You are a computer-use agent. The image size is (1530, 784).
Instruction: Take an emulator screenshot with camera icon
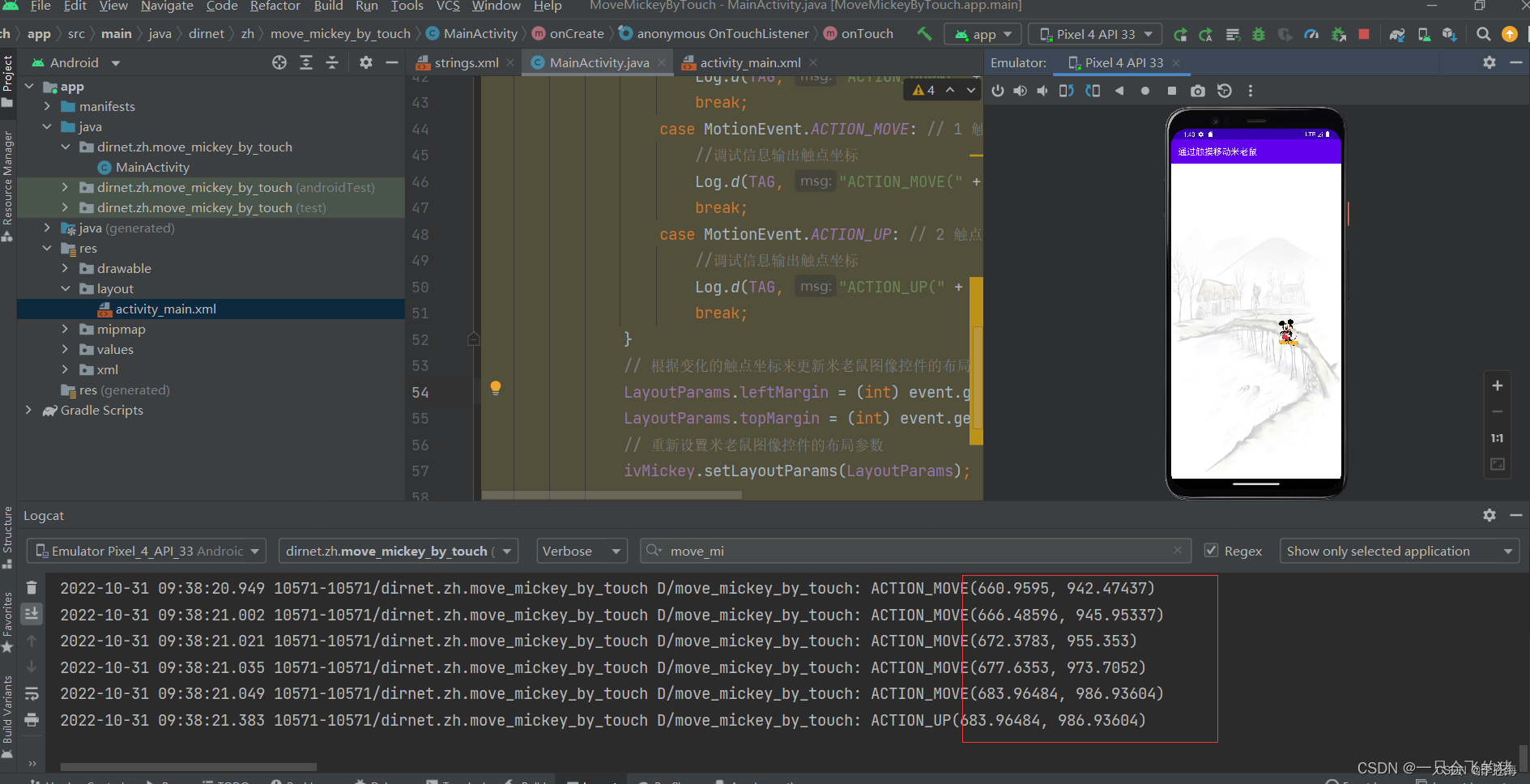point(1198,91)
